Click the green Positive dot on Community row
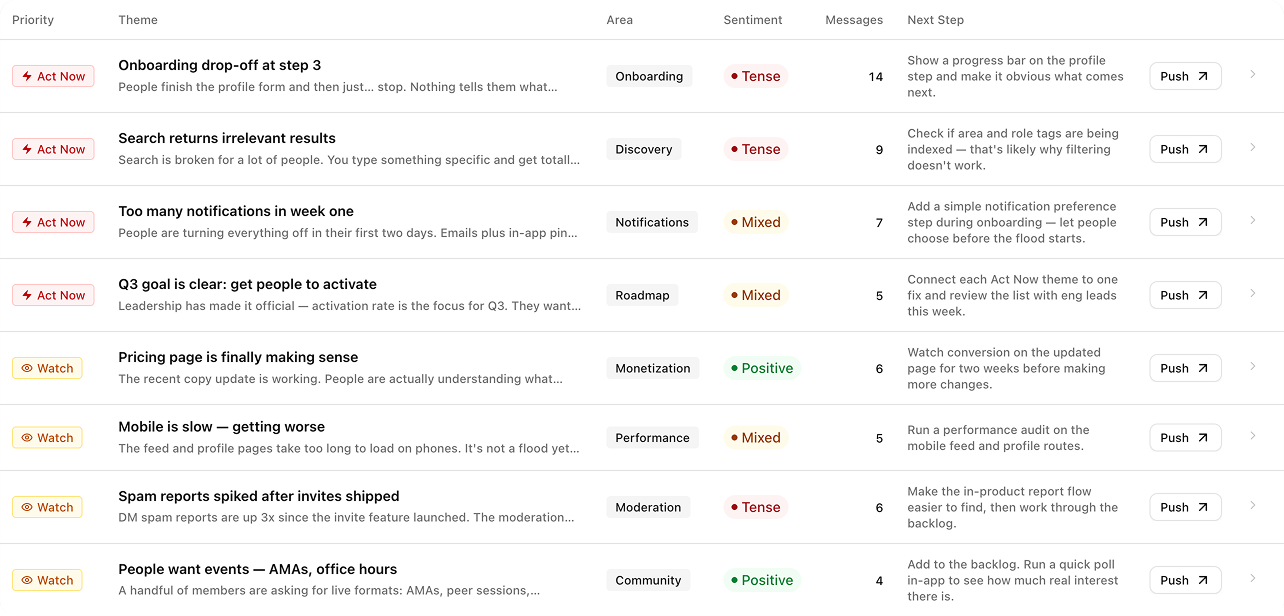 pos(734,580)
